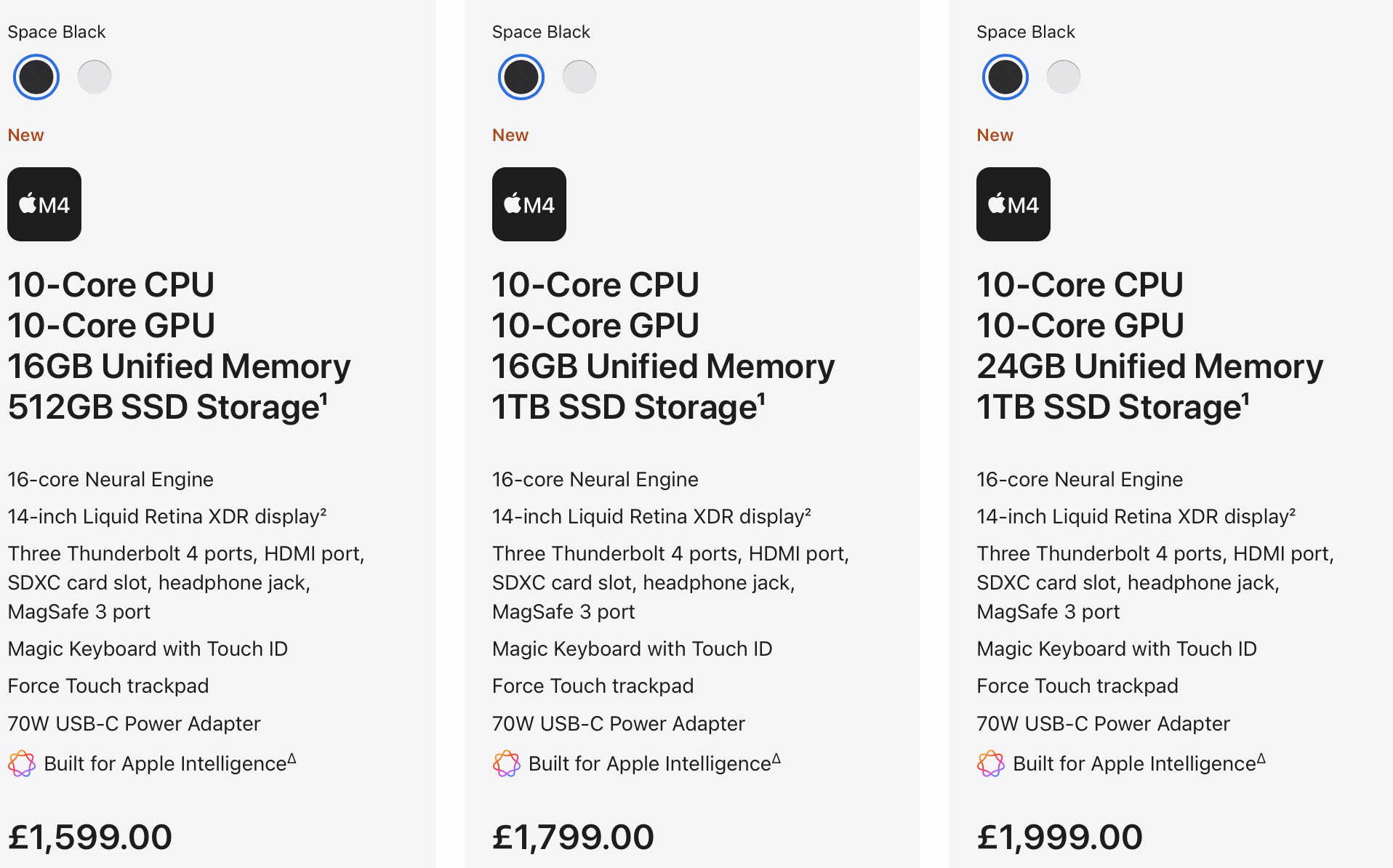
Task: Click the 'New' label on the £1,799 model
Action: coord(510,135)
